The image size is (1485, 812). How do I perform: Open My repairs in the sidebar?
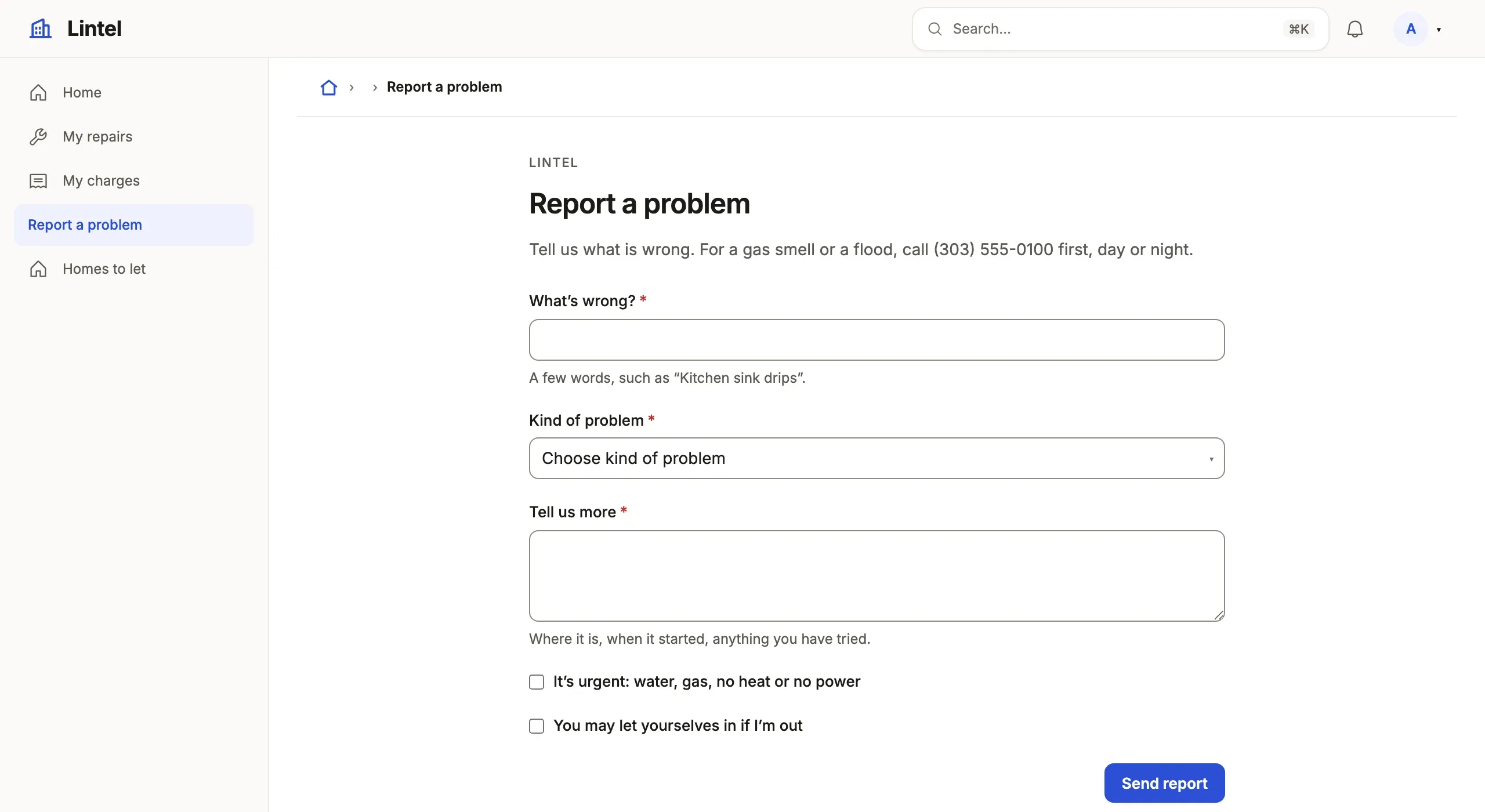[x=134, y=137]
